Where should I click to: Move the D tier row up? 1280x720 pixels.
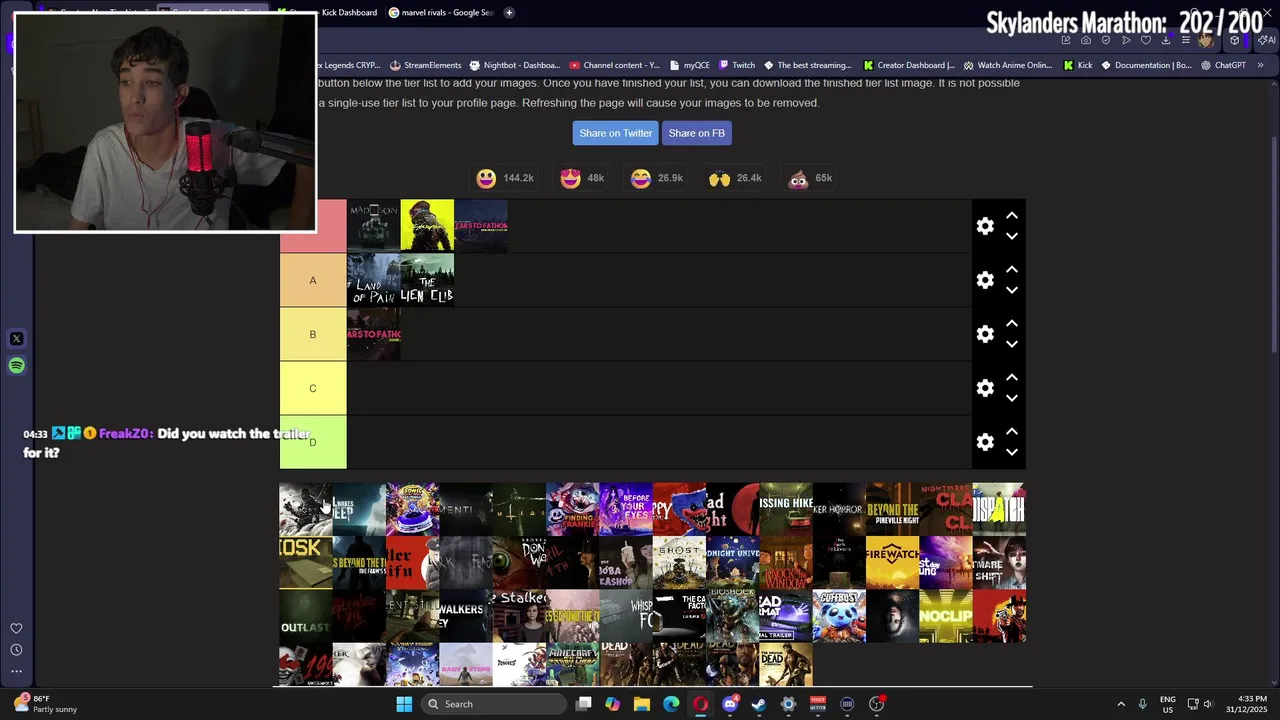(x=1012, y=431)
